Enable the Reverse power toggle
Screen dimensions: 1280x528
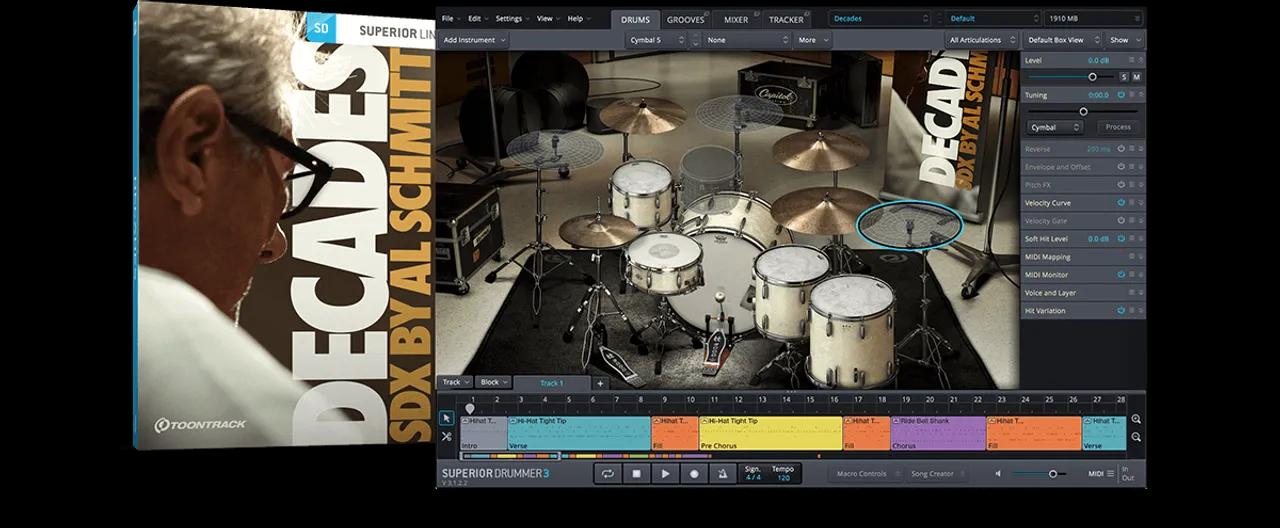pyautogui.click(x=1121, y=149)
